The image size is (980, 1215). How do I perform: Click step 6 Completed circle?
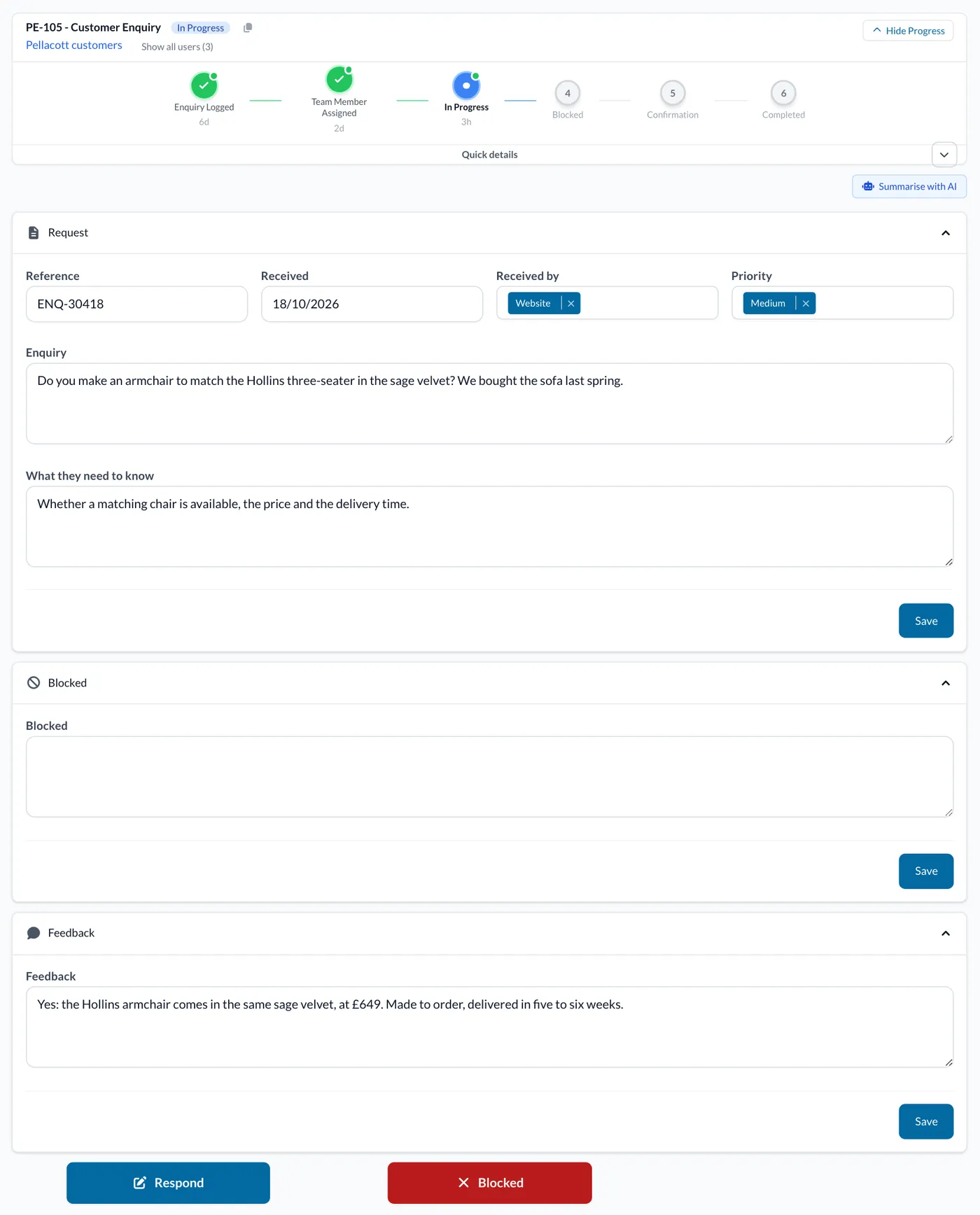[x=783, y=93]
